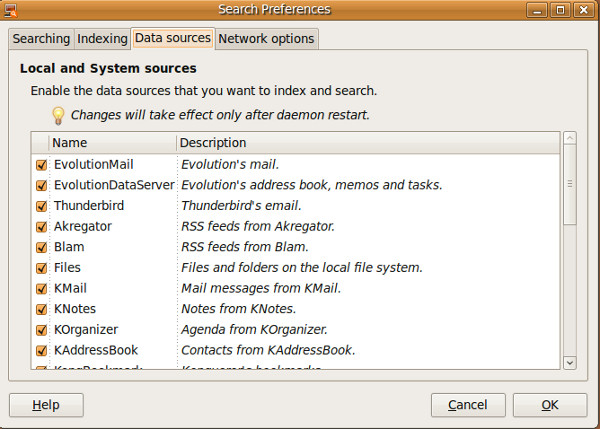Screen dimensions: 600x429
Task: Click the scrollbar up arrow
Action: click(570, 138)
